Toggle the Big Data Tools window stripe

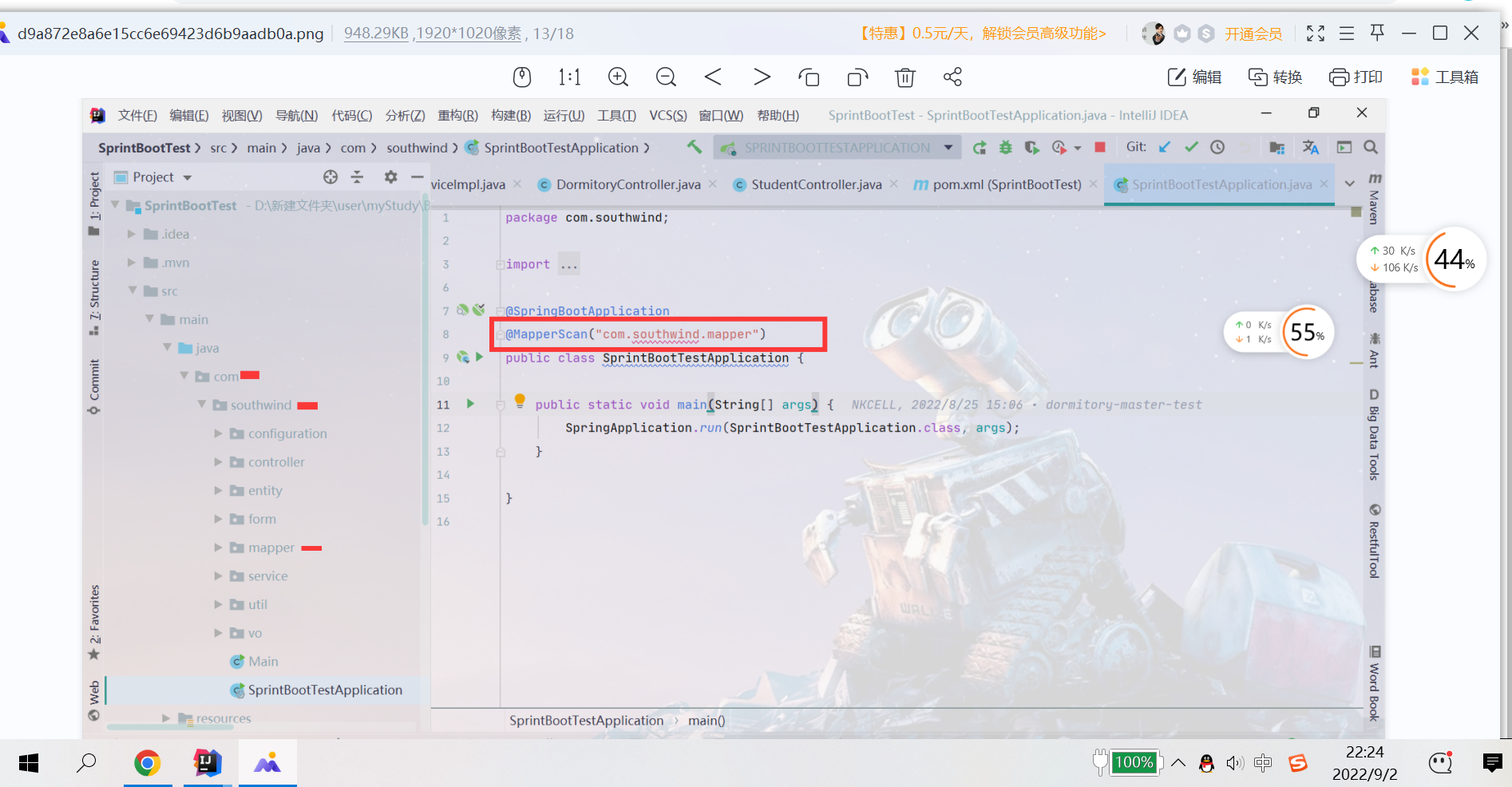[1374, 435]
